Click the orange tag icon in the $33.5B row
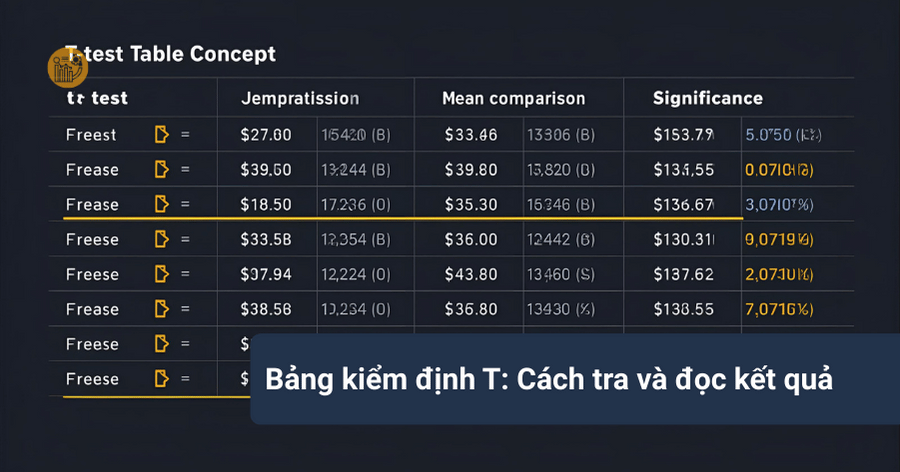The image size is (900, 472). click(160, 239)
